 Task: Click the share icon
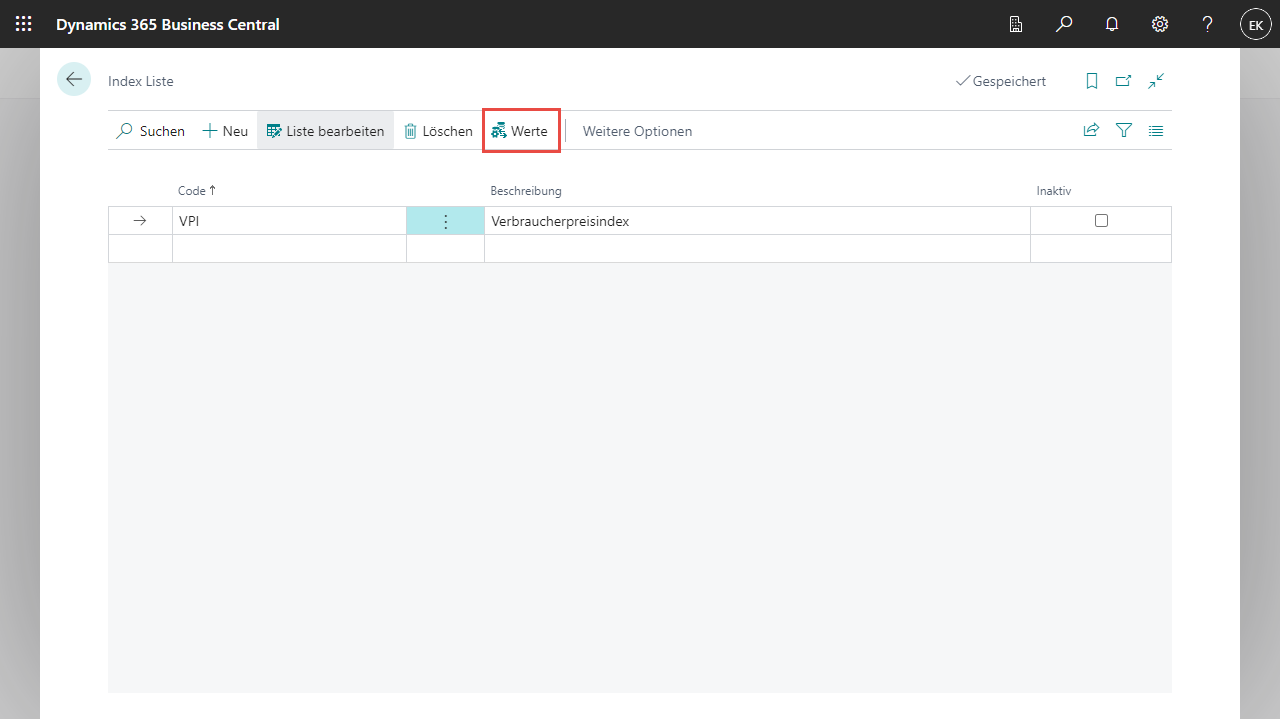(x=1091, y=130)
